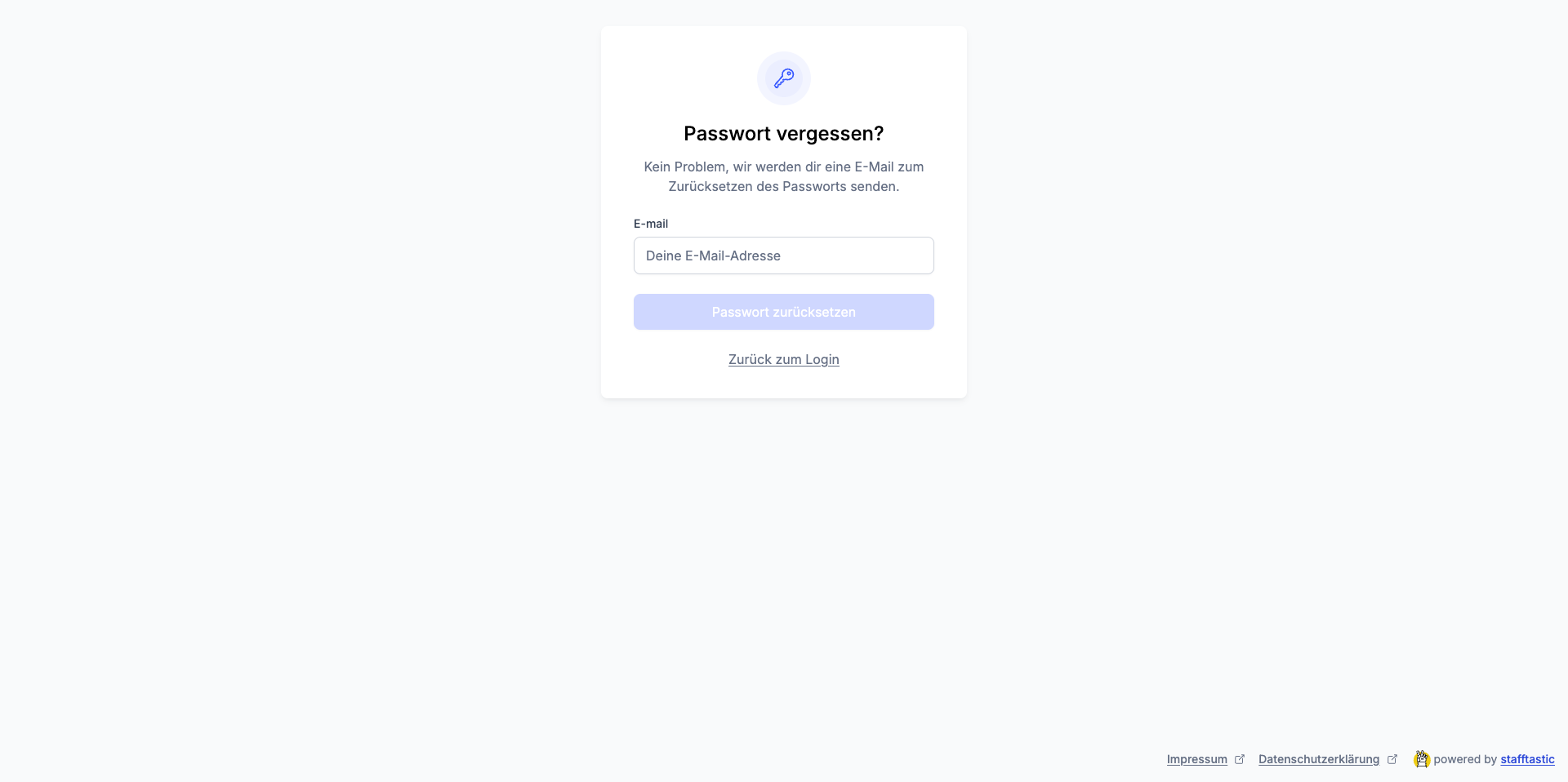Viewport: 1568px width, 782px height.
Task: Click the yellow stafftastic mascot logo
Action: click(1422, 759)
